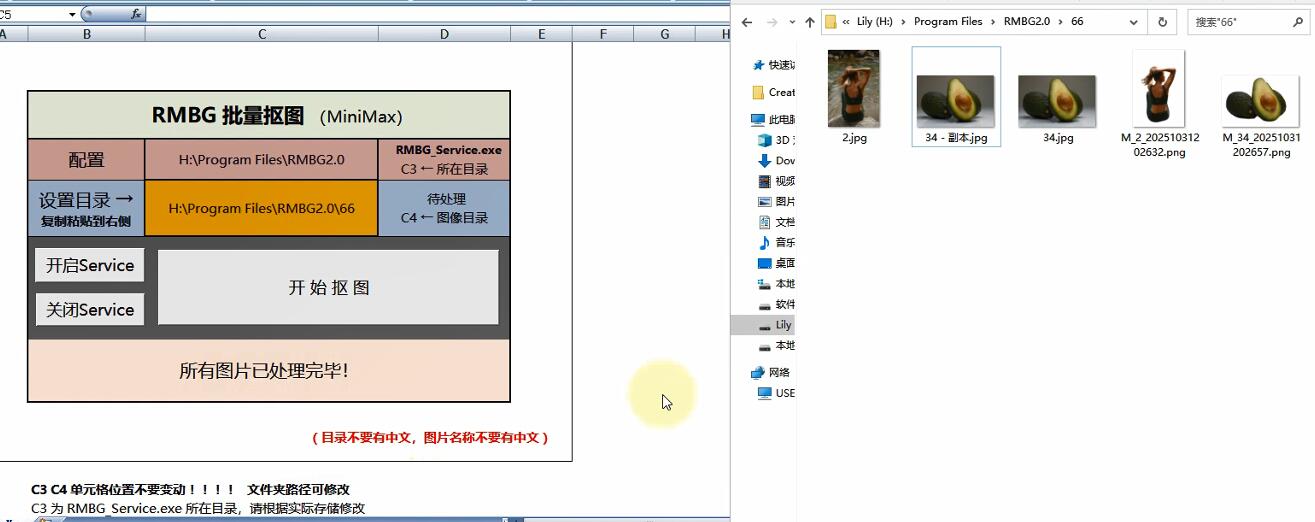Select the orange image directory path cell
1315x522 pixels.
pyautogui.click(x=261, y=209)
